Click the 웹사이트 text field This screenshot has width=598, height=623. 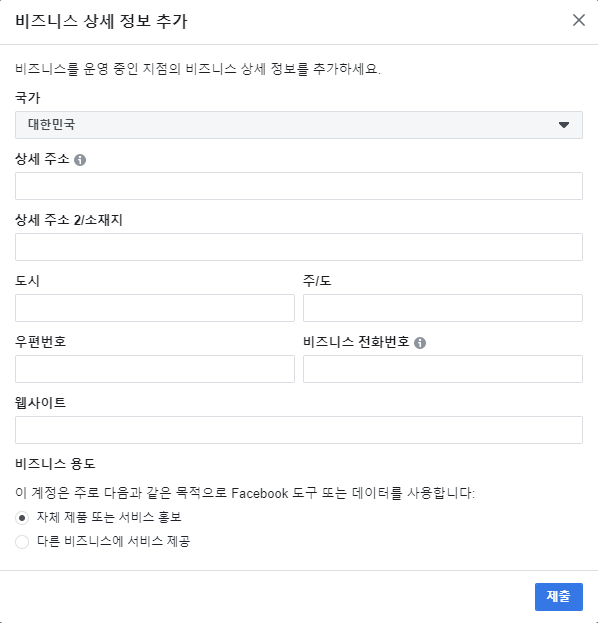(299, 430)
